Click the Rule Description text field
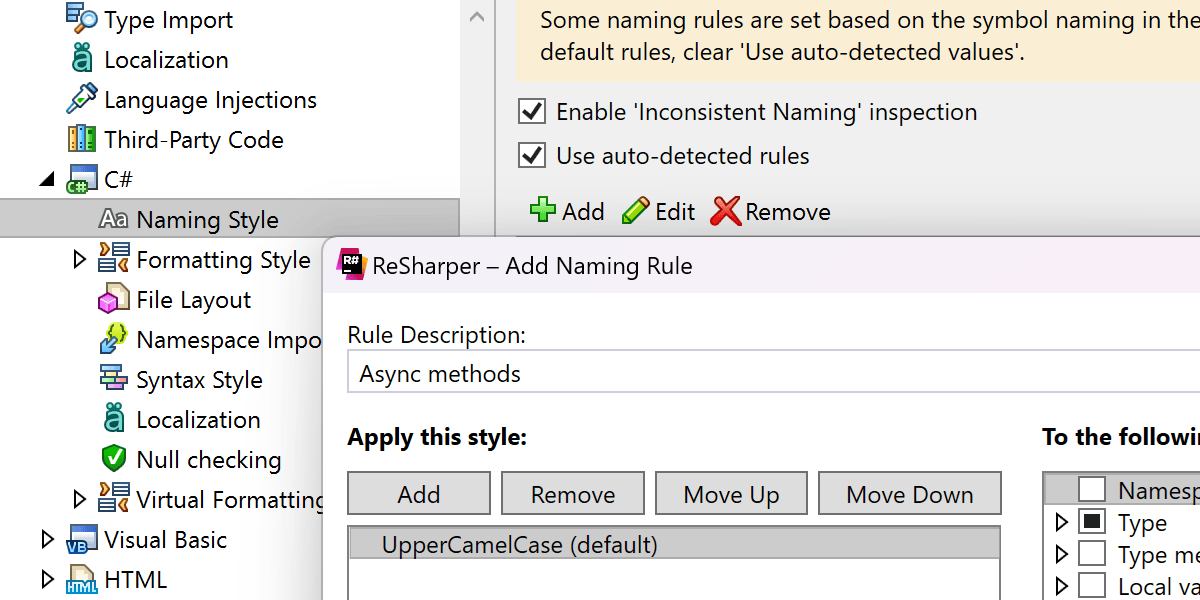1200x600 pixels. point(770,374)
